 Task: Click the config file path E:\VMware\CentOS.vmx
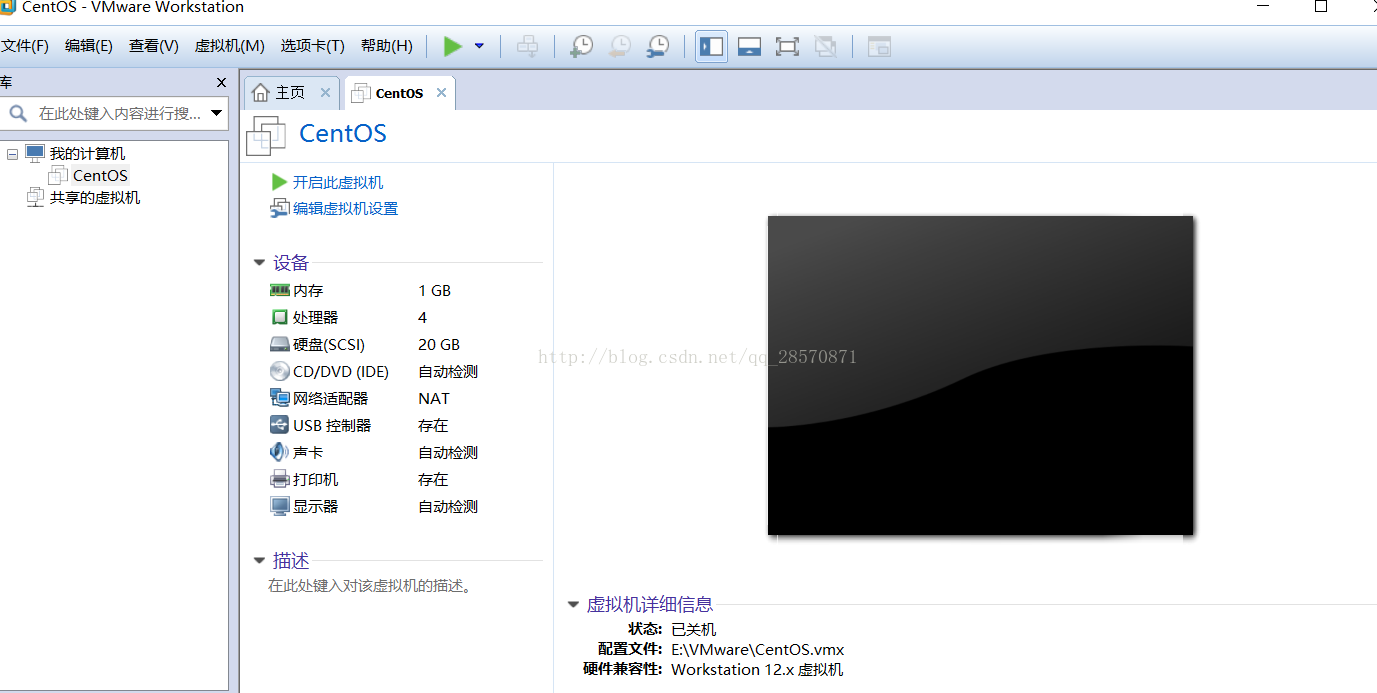[757, 649]
